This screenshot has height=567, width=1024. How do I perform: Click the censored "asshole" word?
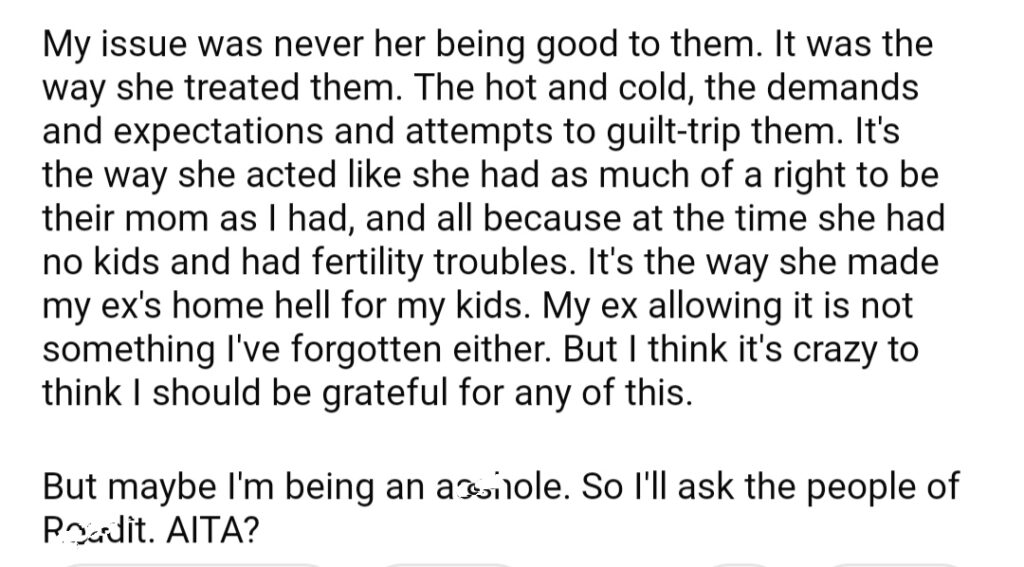coord(500,487)
